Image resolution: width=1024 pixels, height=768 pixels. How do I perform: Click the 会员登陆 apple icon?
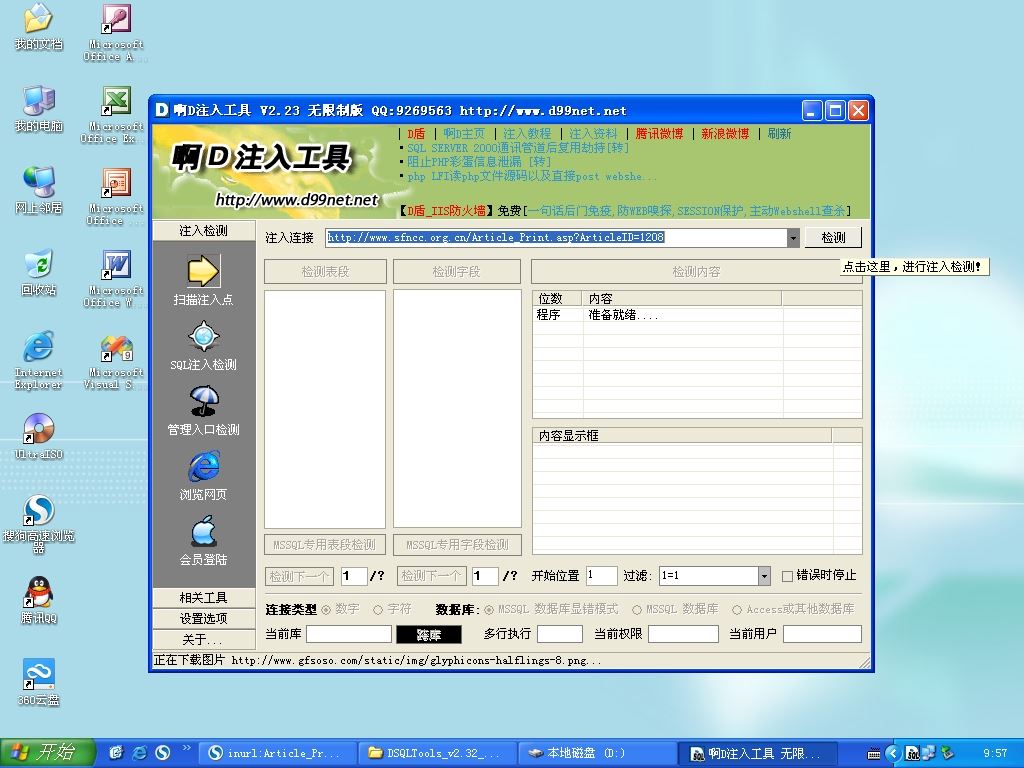(x=204, y=531)
